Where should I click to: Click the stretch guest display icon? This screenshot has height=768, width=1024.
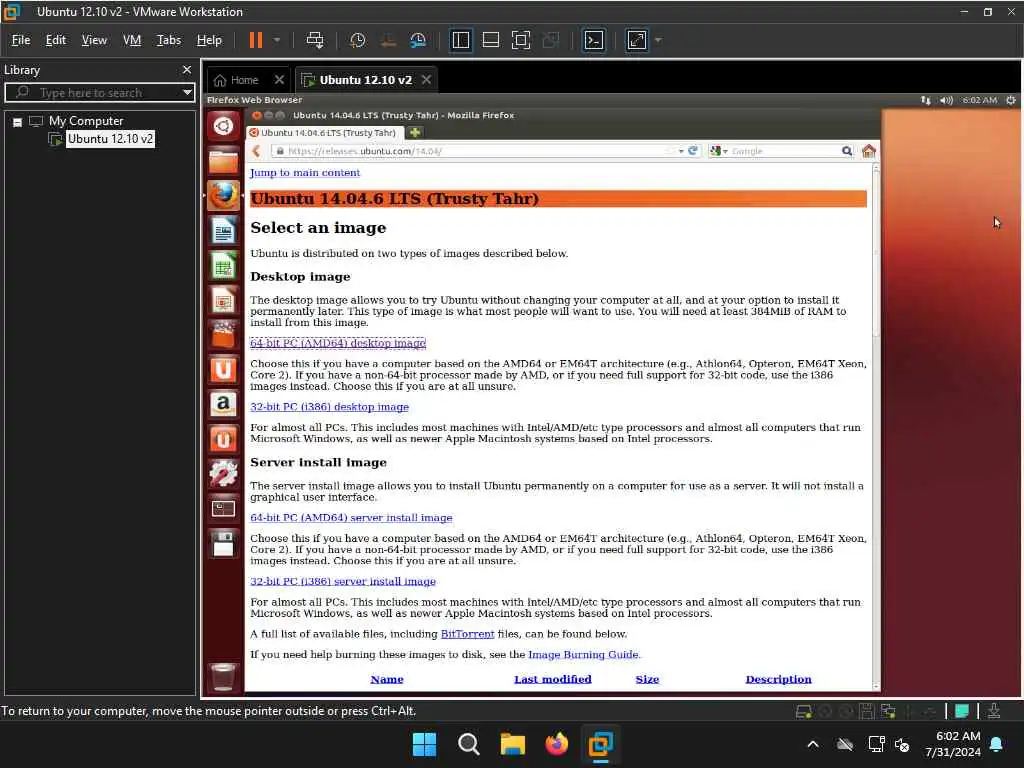637,40
